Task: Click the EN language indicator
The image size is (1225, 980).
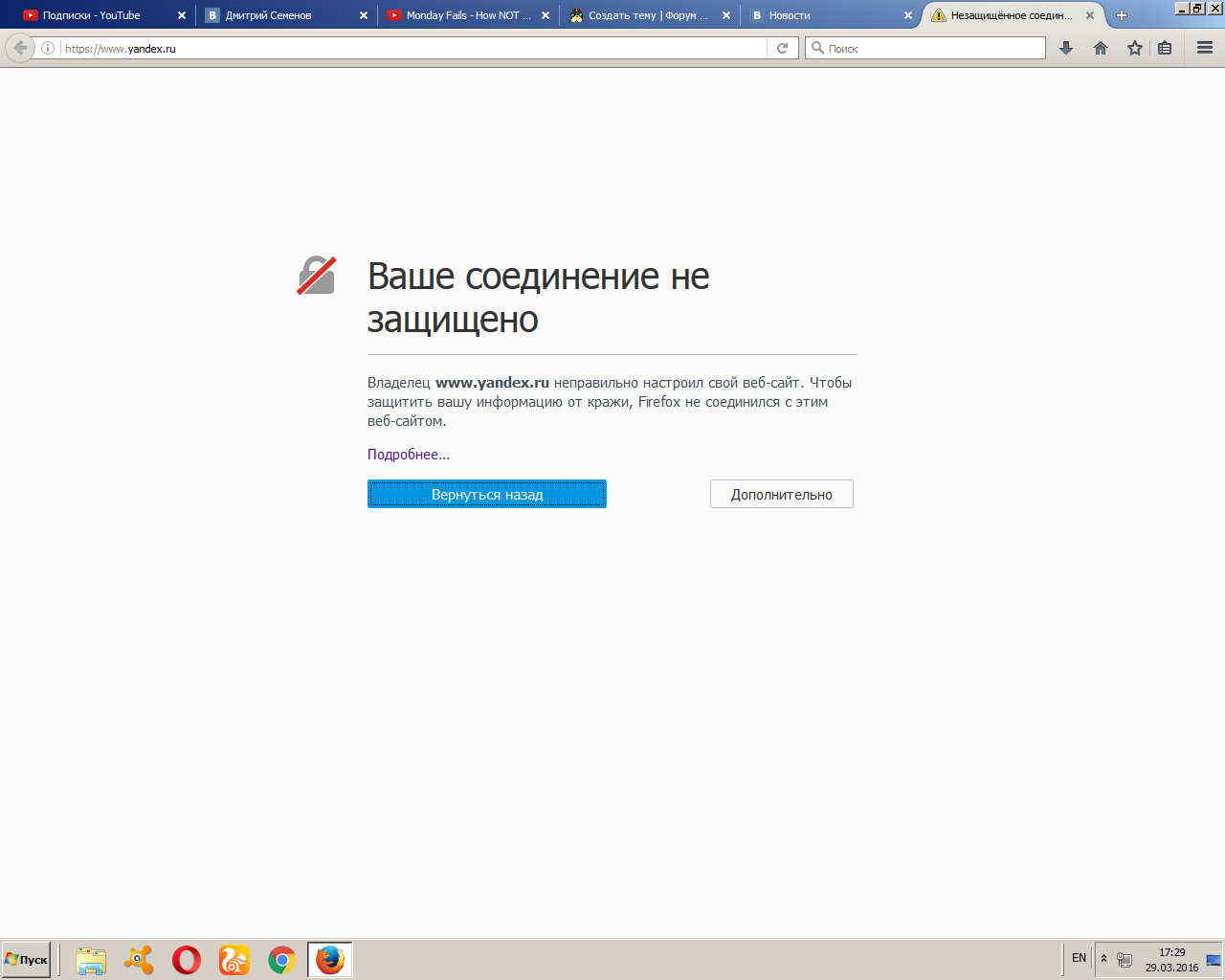Action: [x=1080, y=958]
